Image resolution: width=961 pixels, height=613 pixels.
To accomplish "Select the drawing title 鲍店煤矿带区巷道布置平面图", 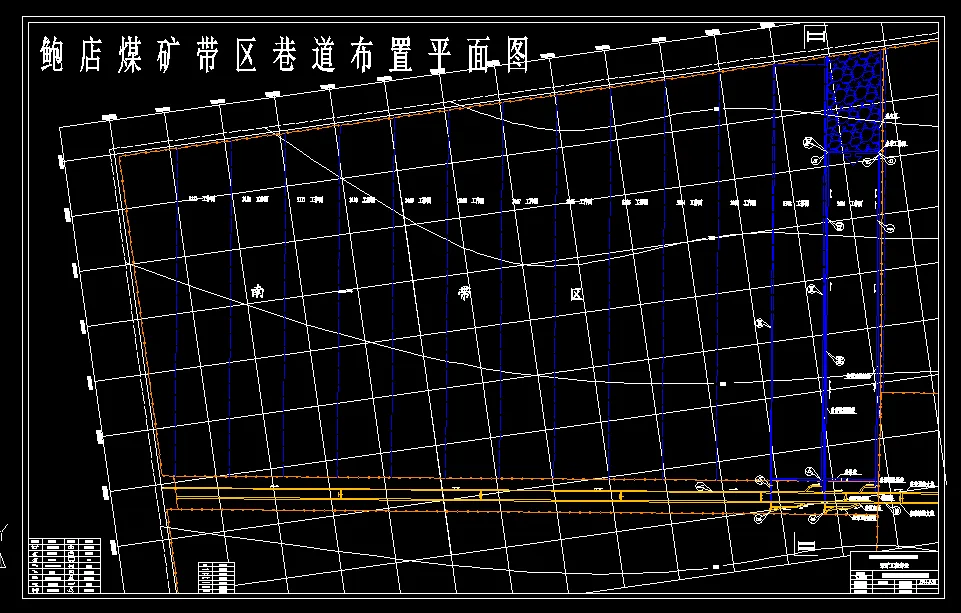I will pyautogui.click(x=285, y=55).
